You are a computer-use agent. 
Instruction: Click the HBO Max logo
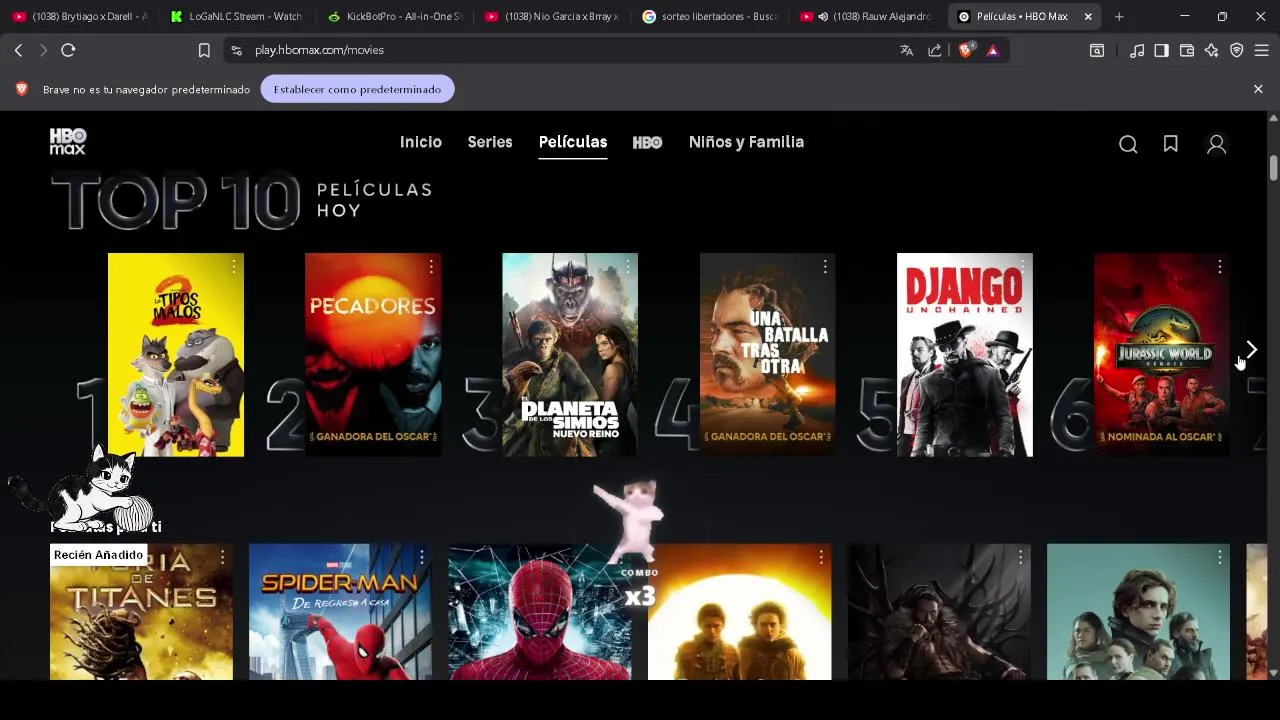click(x=68, y=142)
